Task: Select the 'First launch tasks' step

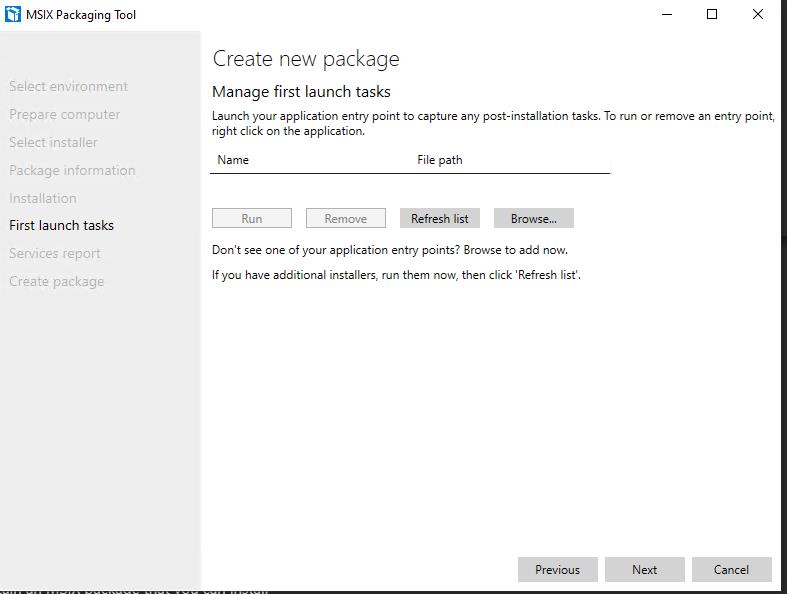Action: (x=61, y=225)
